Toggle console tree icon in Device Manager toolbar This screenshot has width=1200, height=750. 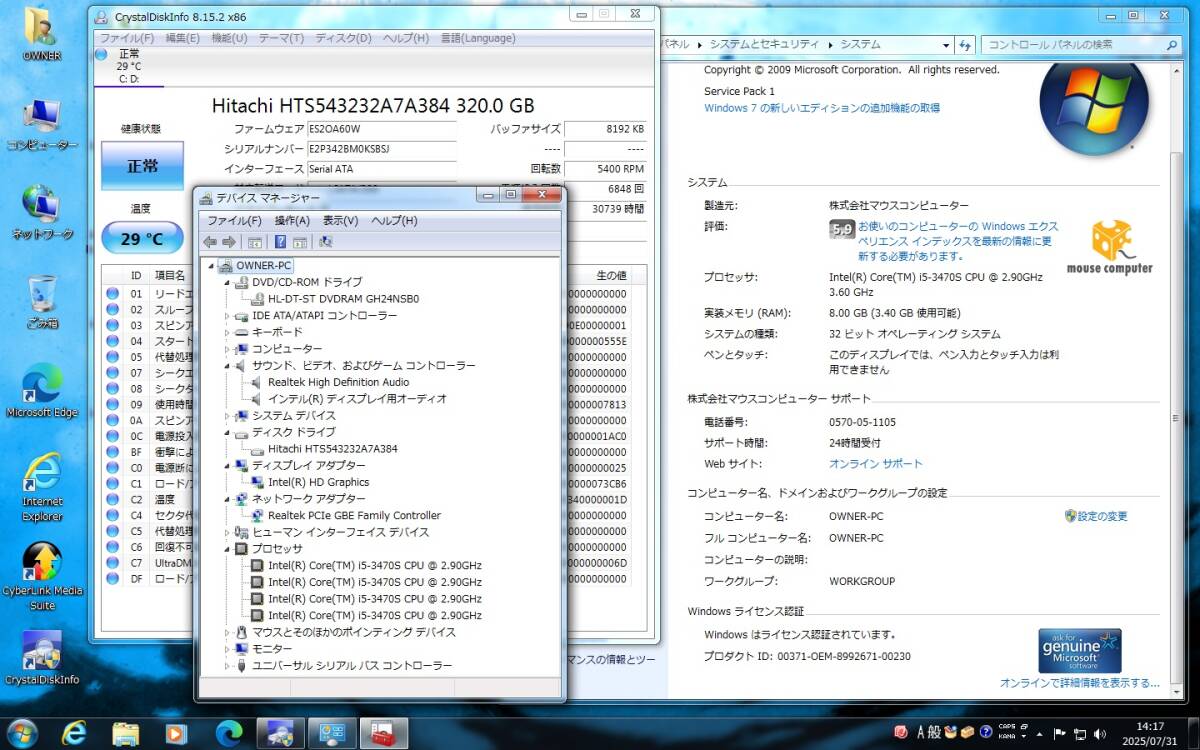(x=255, y=242)
